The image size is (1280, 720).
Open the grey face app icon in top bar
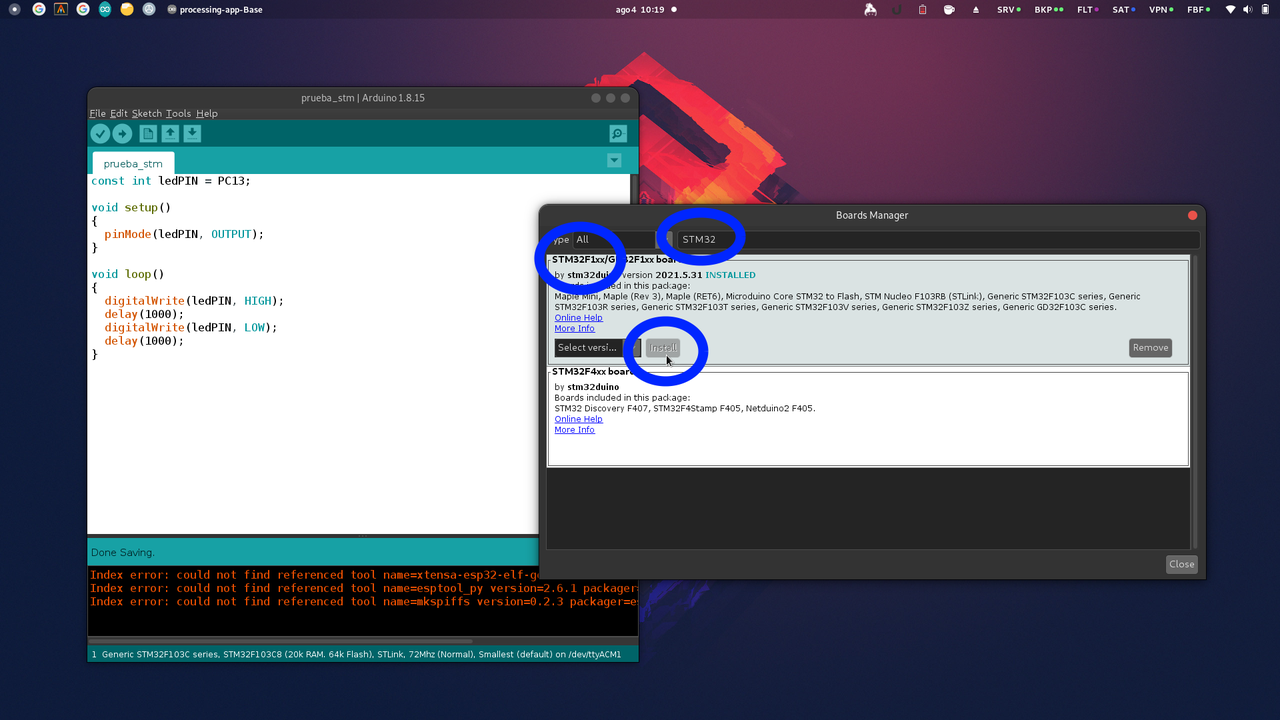point(149,9)
